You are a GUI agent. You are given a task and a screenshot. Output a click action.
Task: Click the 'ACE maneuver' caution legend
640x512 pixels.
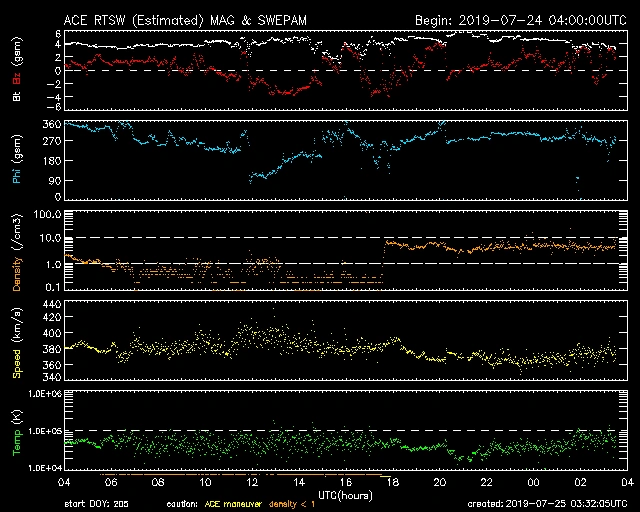233,504
